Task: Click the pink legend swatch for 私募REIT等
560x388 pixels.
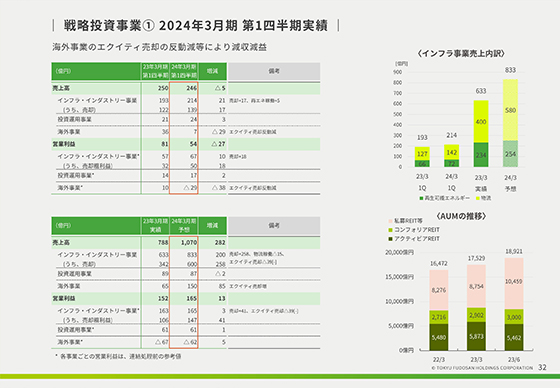Action: (390, 221)
